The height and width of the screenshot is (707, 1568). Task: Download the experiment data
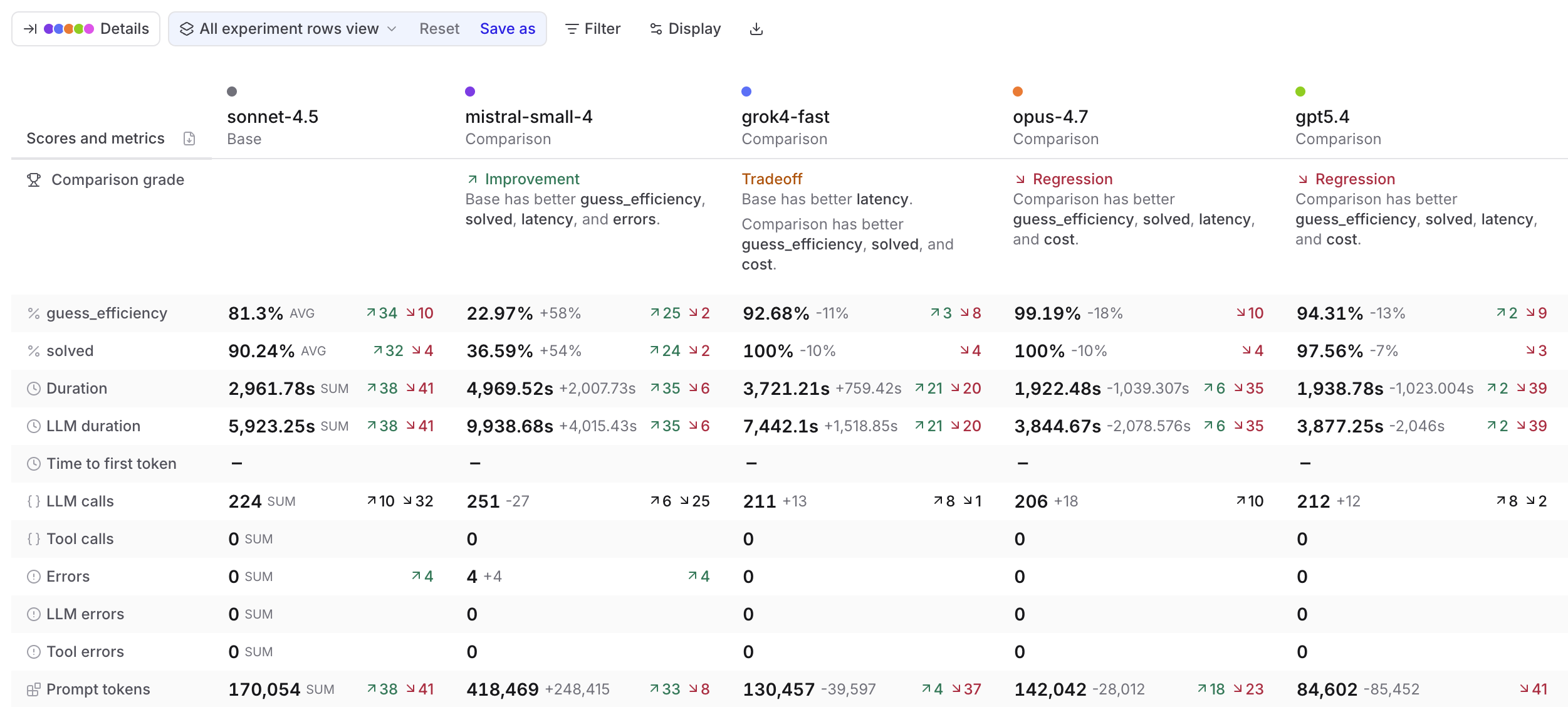coord(756,29)
